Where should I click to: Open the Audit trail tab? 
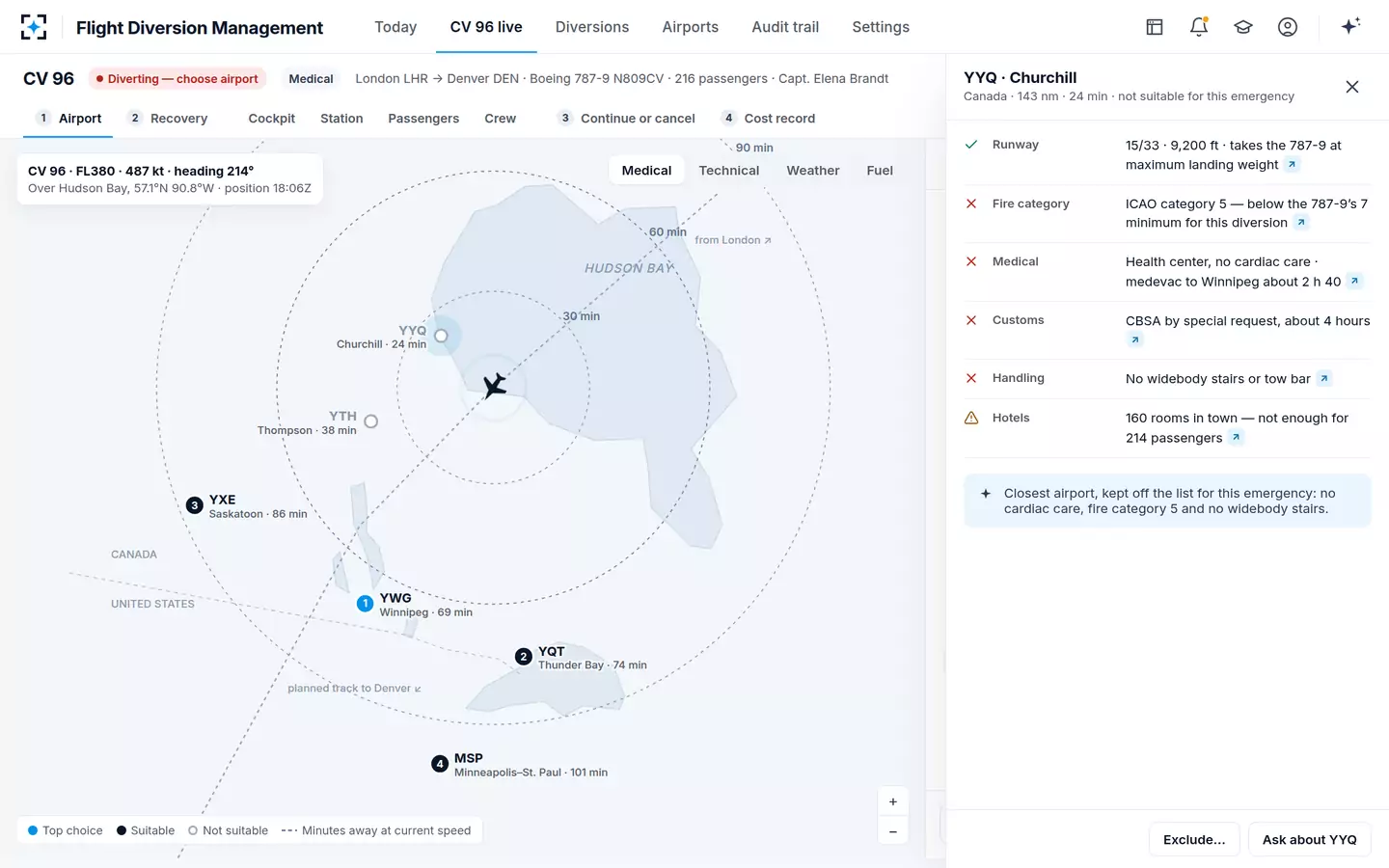tap(785, 27)
